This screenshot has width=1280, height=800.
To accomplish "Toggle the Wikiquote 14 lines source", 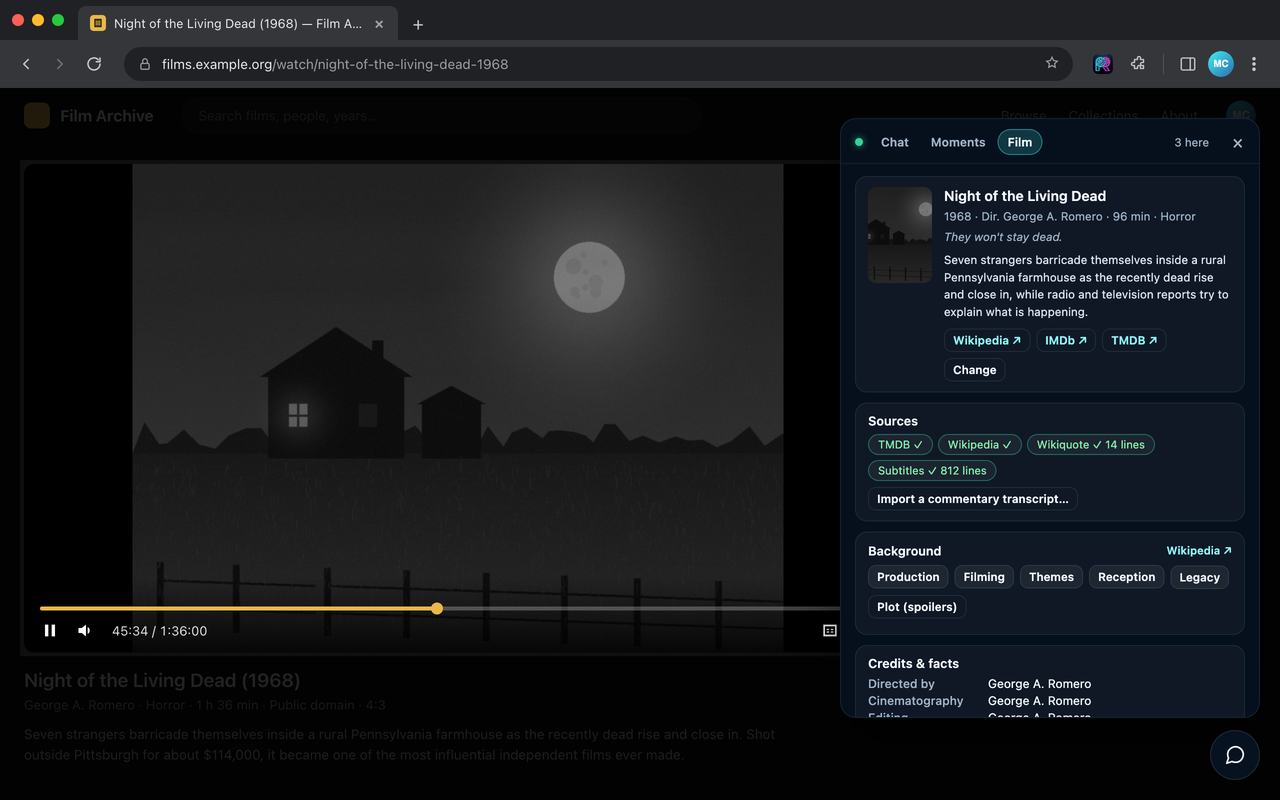I will 1091,445.
